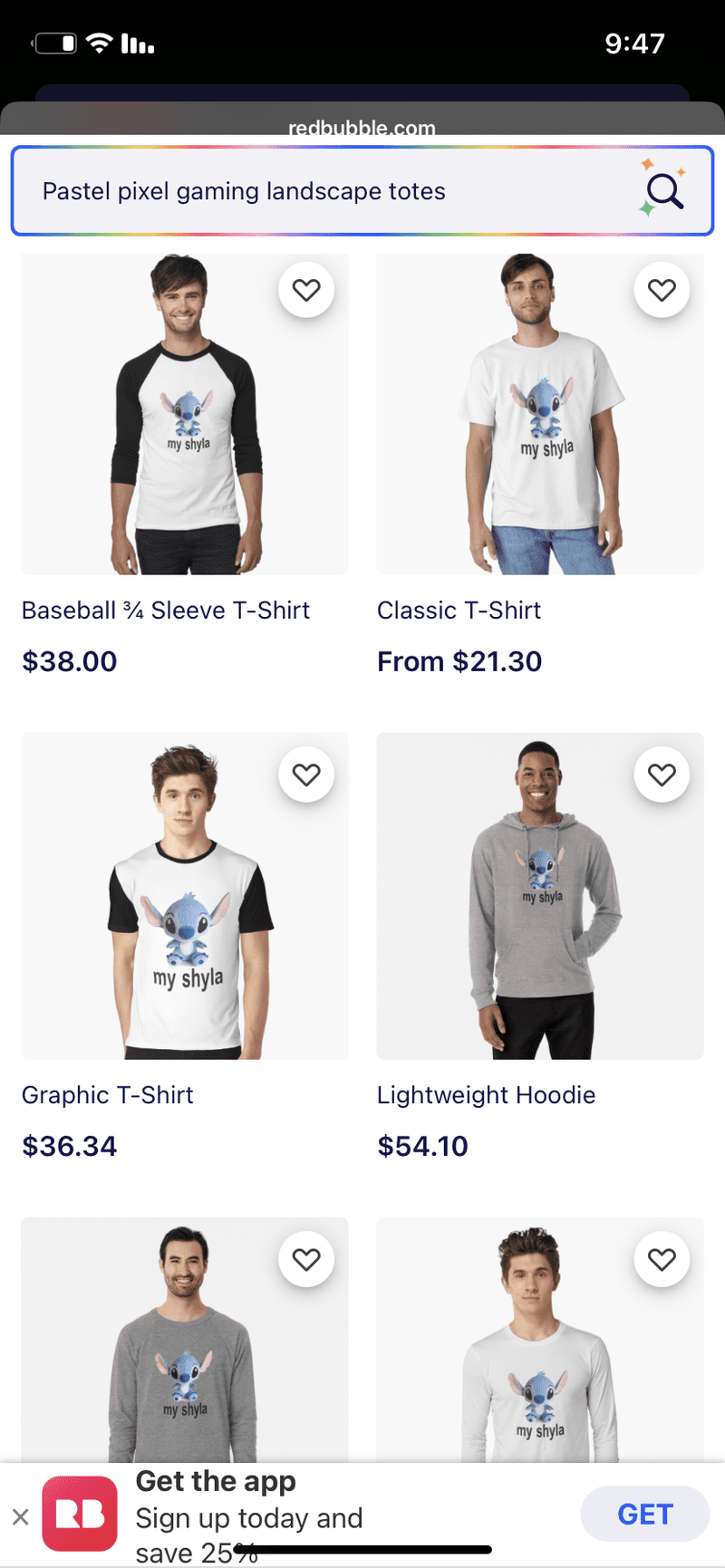Tap the sparkle search magnifier icon
This screenshot has height=1568, width=725.
(664, 190)
